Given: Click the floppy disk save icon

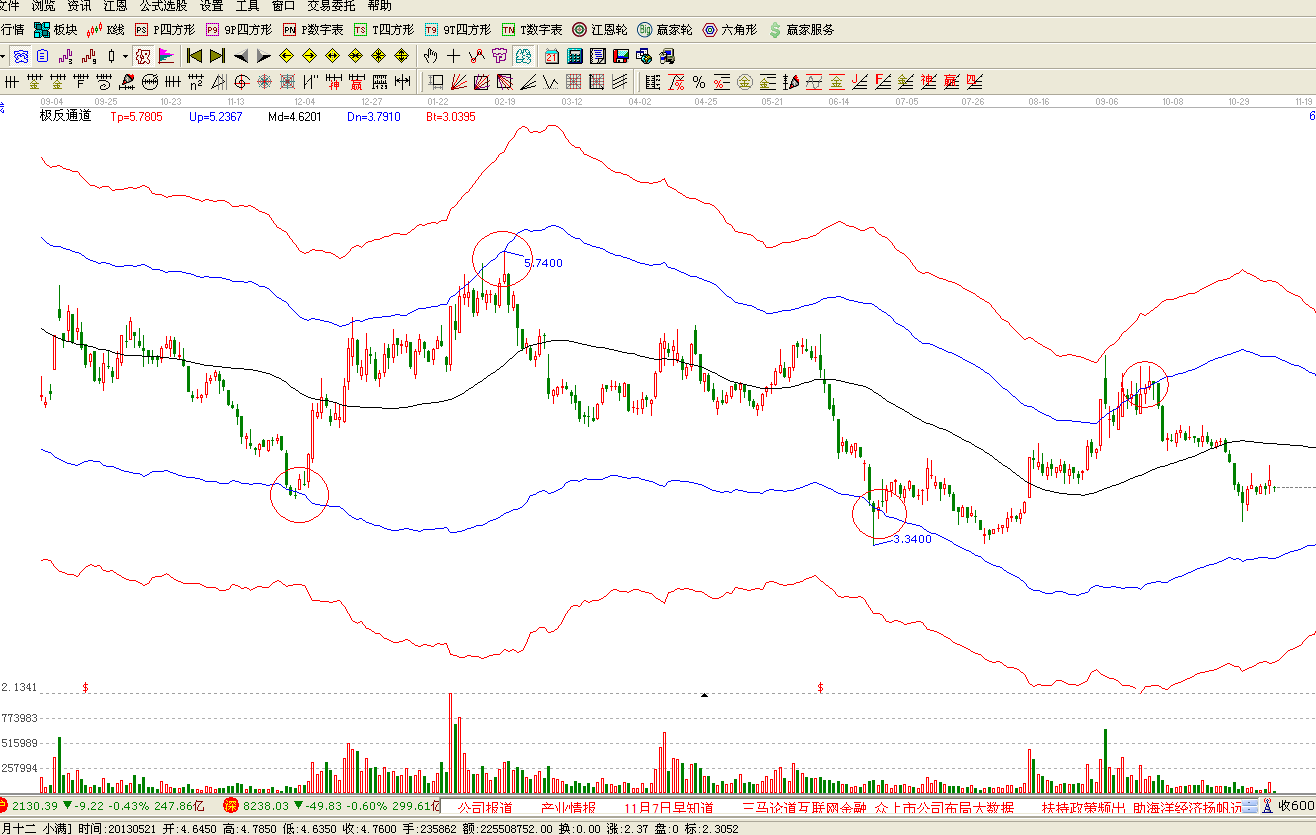Looking at the screenshot, I should [x=620, y=56].
